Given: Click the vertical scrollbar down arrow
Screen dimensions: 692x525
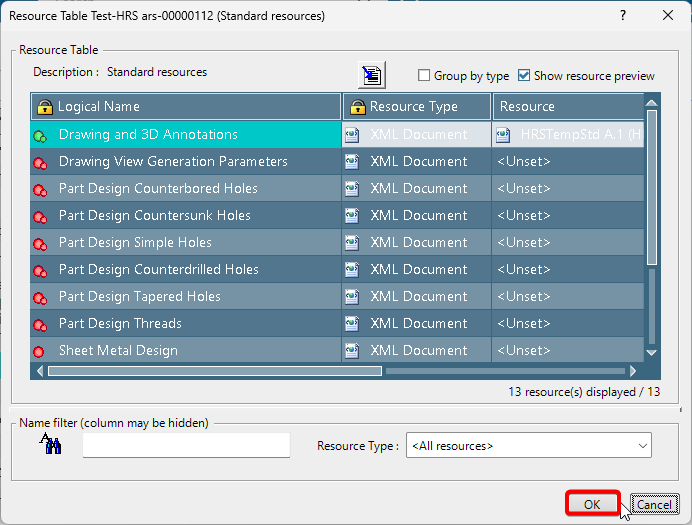Looking at the screenshot, I should tap(652, 352).
